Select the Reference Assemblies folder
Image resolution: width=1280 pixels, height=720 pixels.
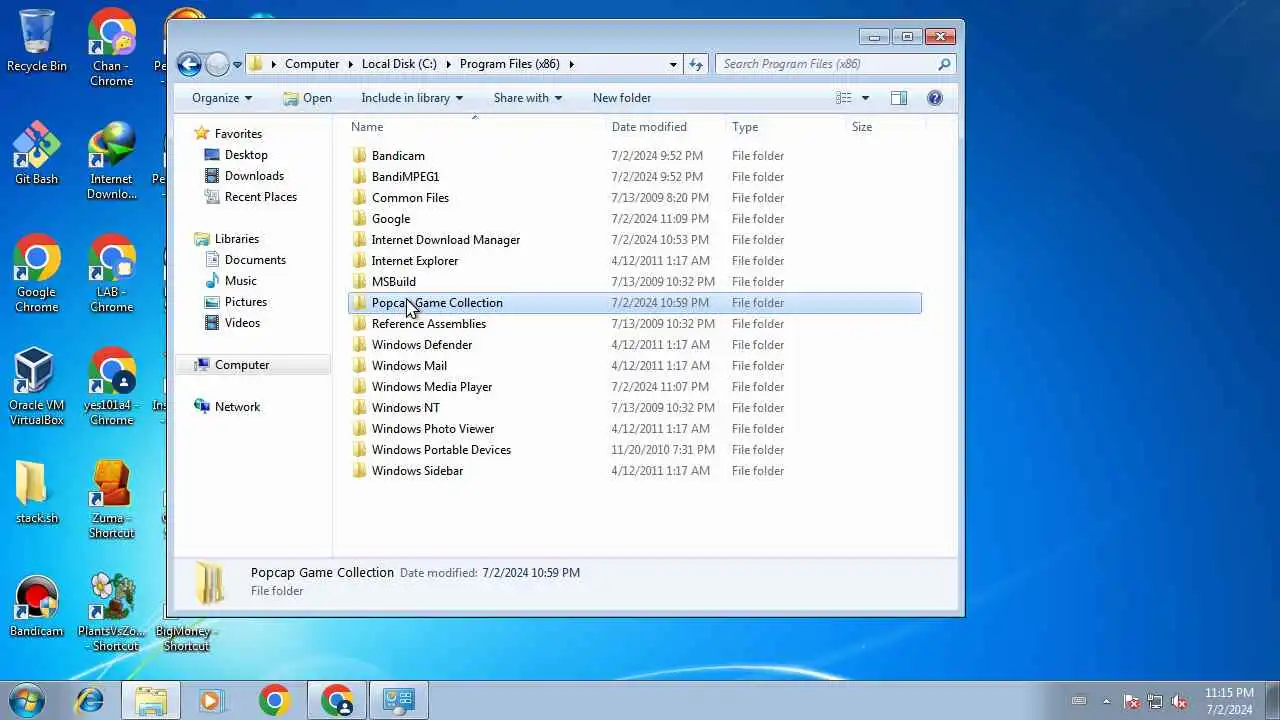[x=429, y=324]
